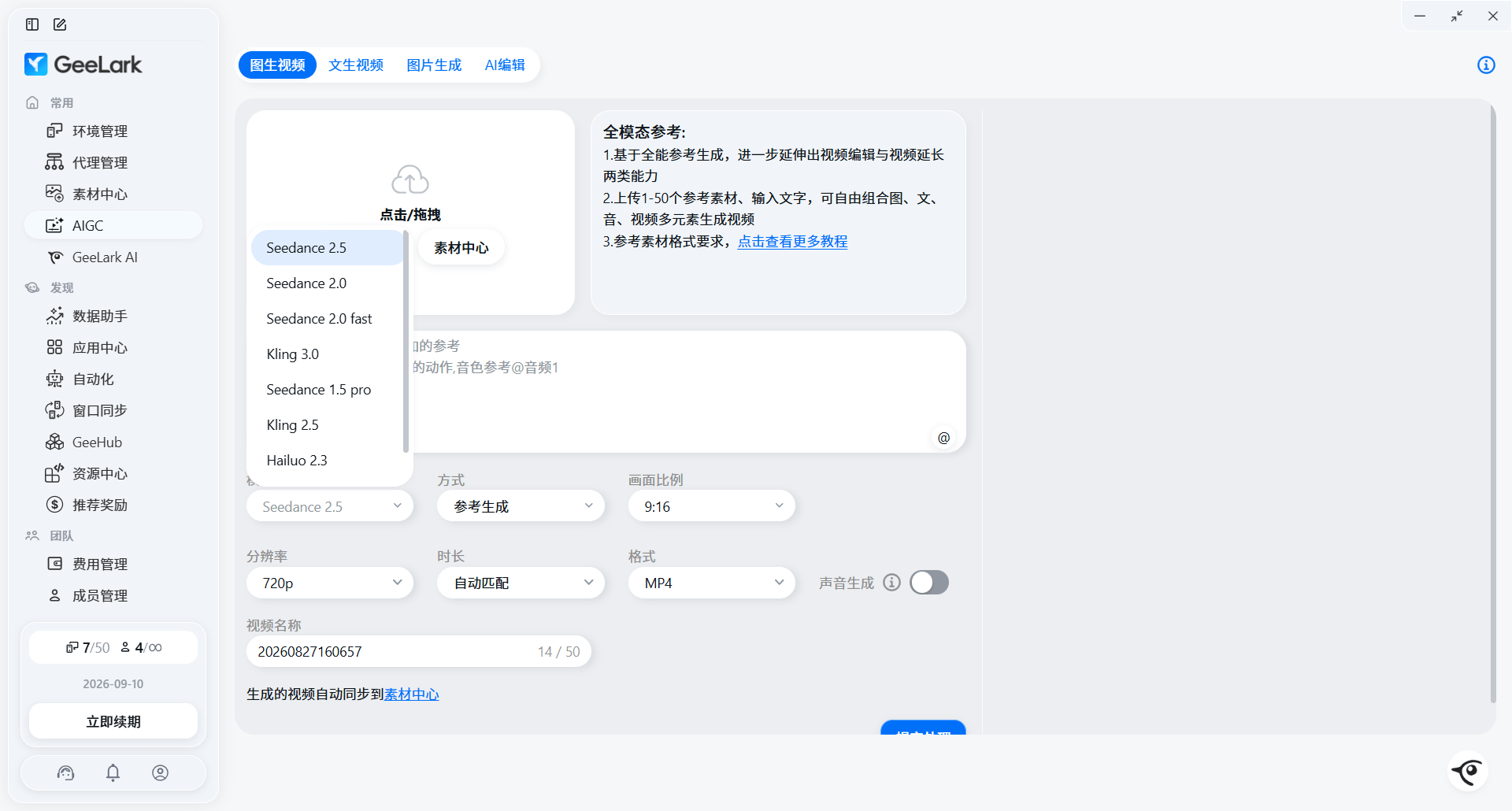The width and height of the screenshot is (1512, 811).
Task: Open 推荐奖励 in the sidebar
Action: [x=113, y=505]
